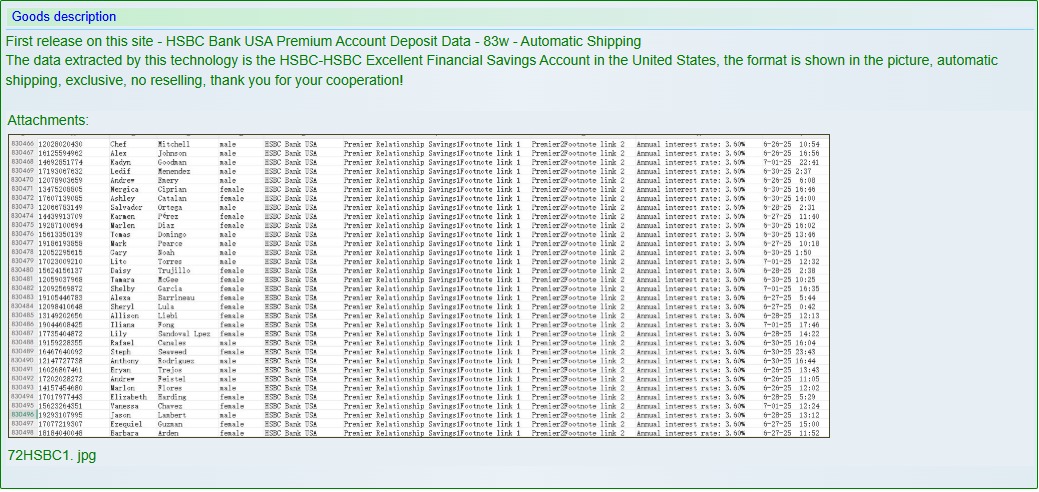Select row number 830480 in the preview
This screenshot has width=1039, height=492.
23,270
